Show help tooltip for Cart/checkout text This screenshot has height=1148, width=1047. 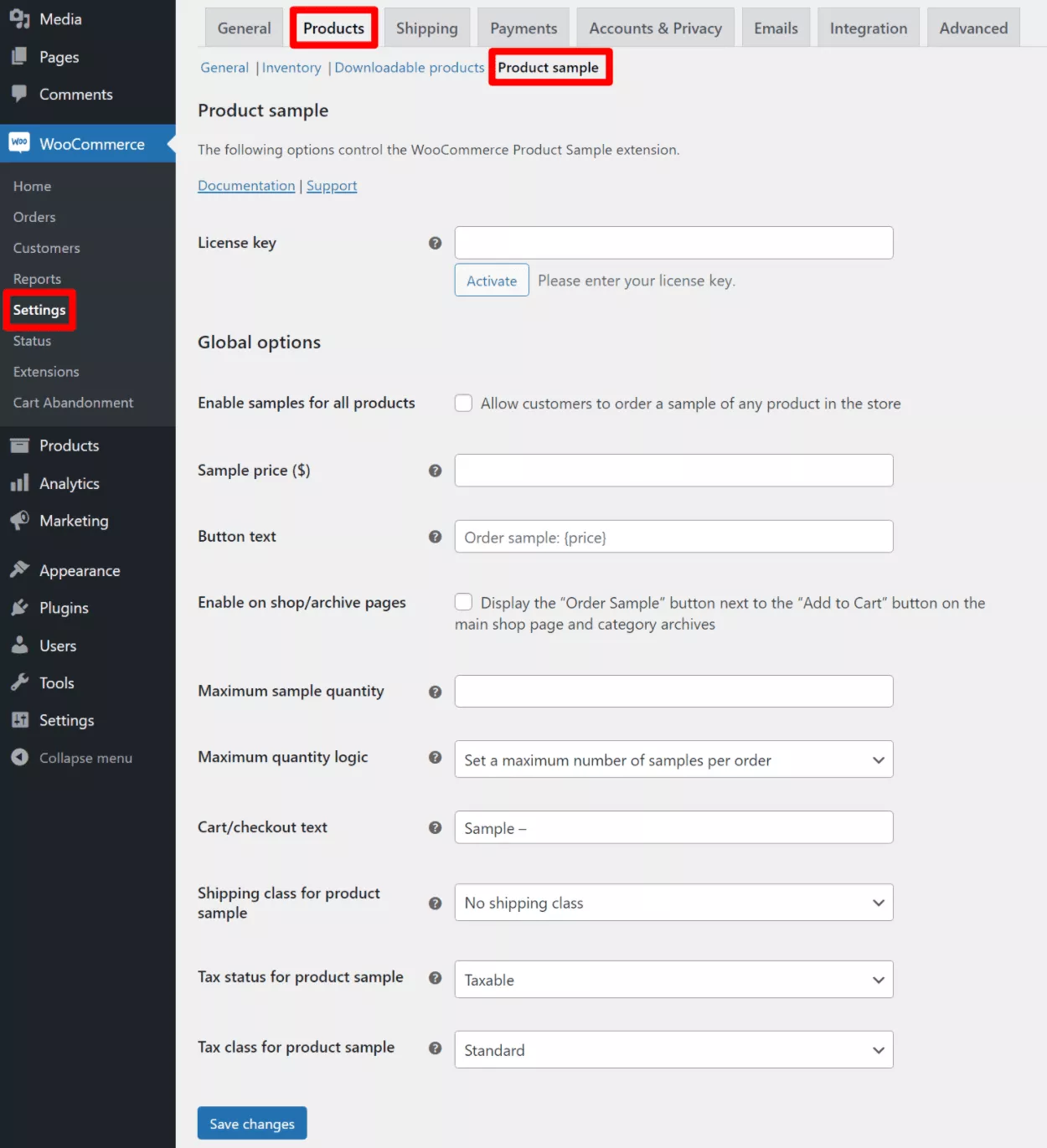click(435, 827)
